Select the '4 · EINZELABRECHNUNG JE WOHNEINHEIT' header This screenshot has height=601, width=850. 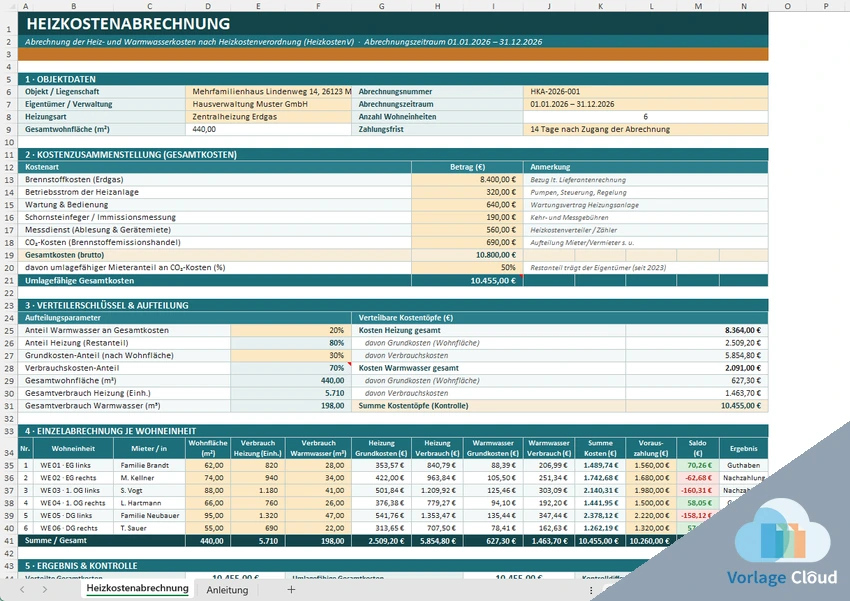pos(393,431)
